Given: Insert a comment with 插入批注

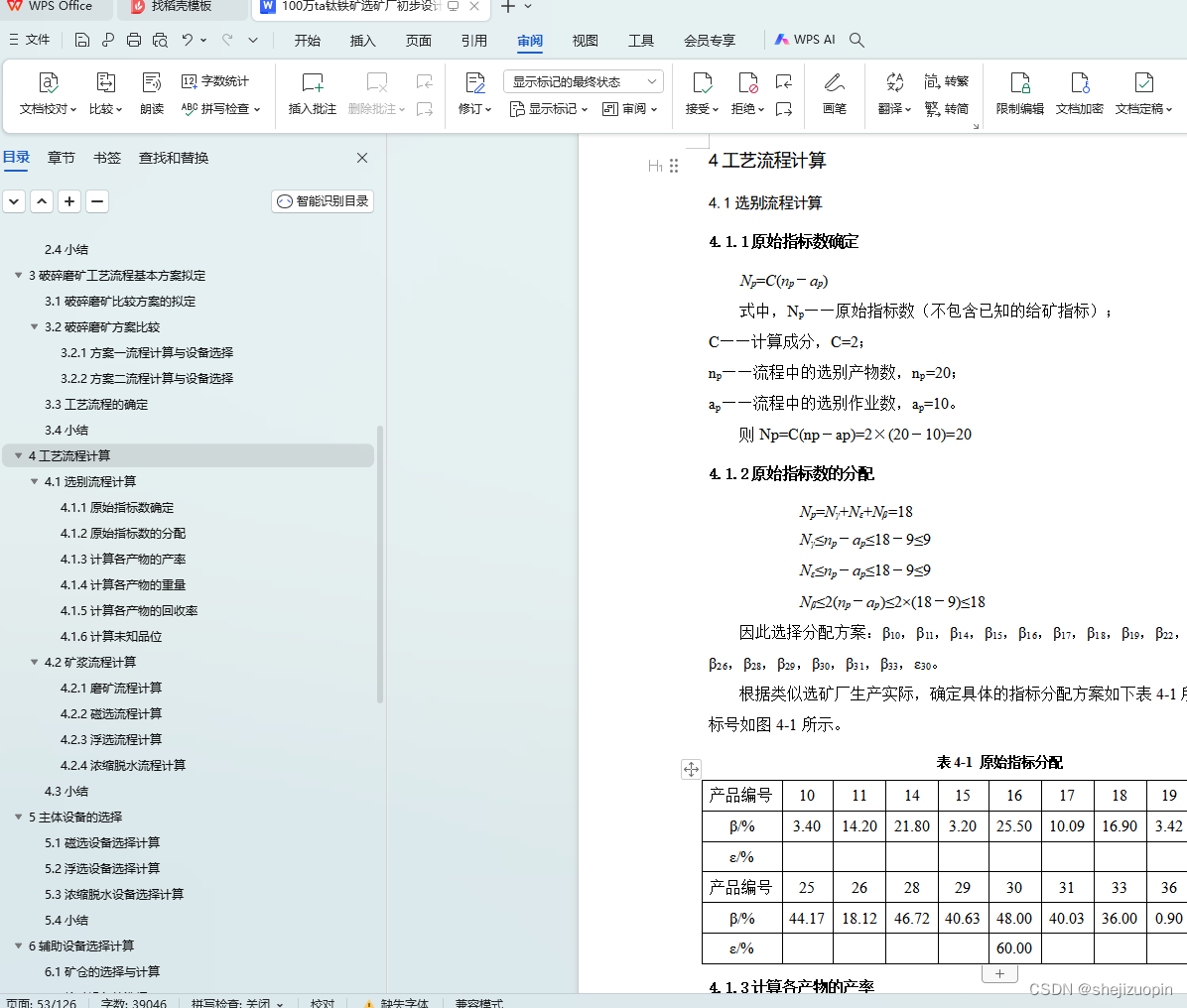Looking at the screenshot, I should (x=312, y=94).
